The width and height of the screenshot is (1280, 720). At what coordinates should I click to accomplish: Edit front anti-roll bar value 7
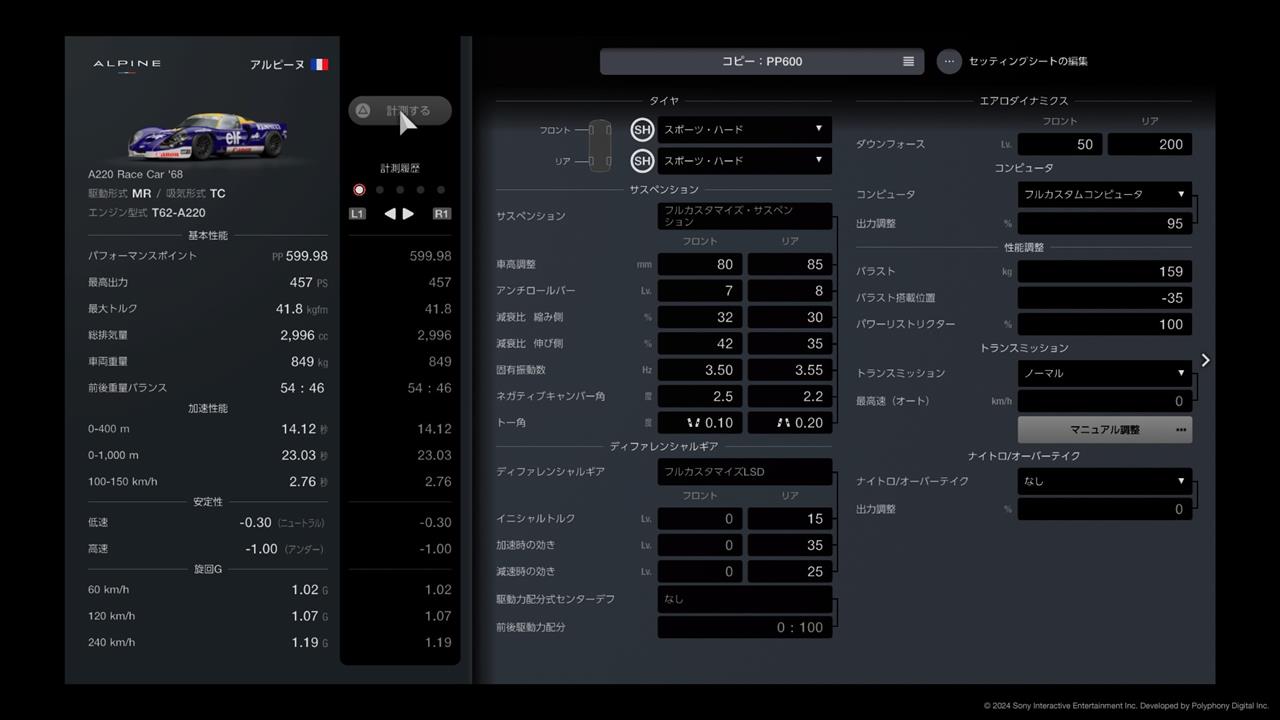700,291
